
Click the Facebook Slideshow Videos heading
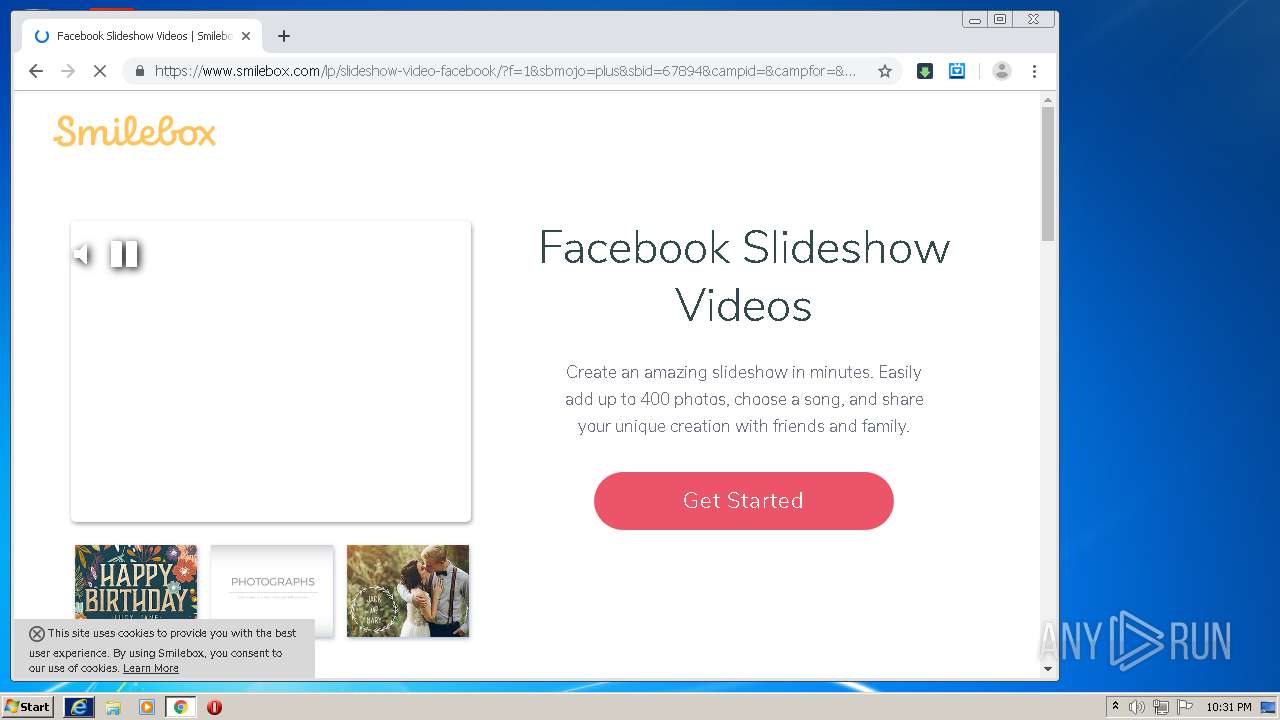[744, 276]
